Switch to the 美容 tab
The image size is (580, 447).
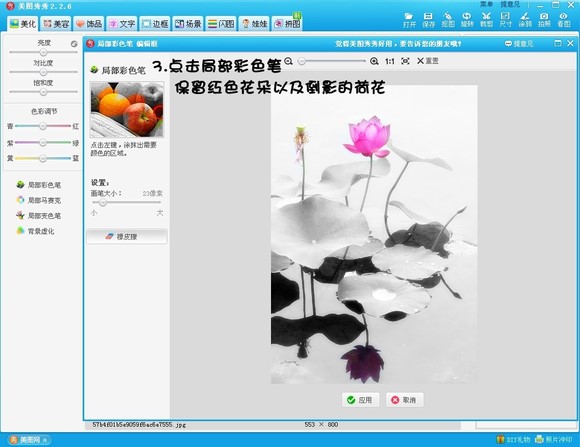pyautogui.click(x=56, y=24)
